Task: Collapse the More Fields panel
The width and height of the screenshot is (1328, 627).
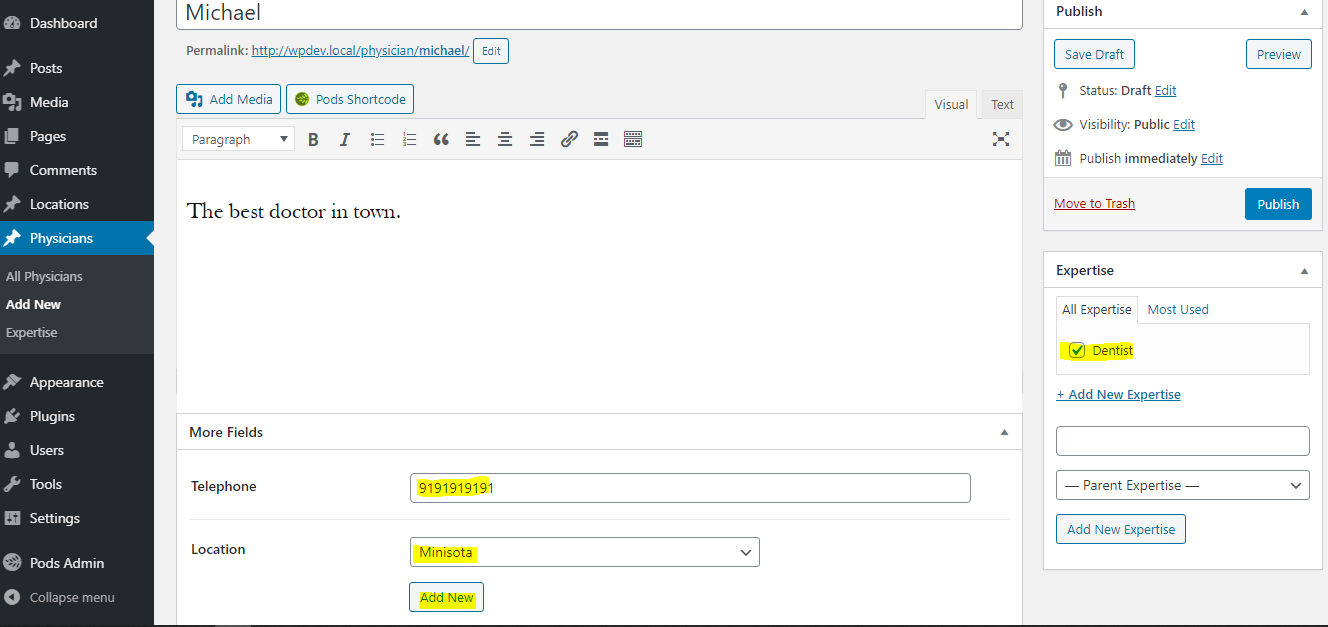Action: (1004, 433)
